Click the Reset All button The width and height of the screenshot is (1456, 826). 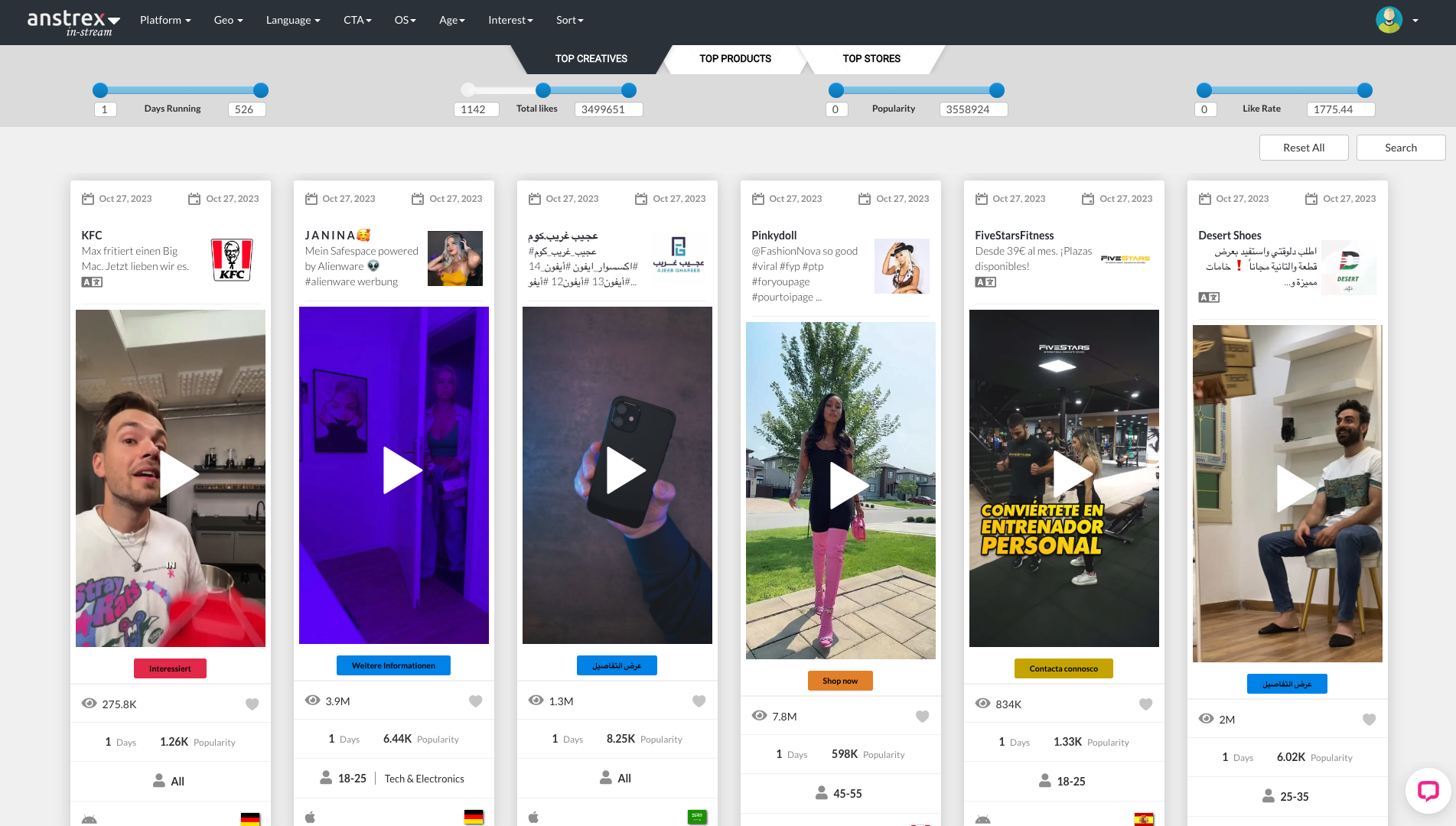coord(1304,148)
